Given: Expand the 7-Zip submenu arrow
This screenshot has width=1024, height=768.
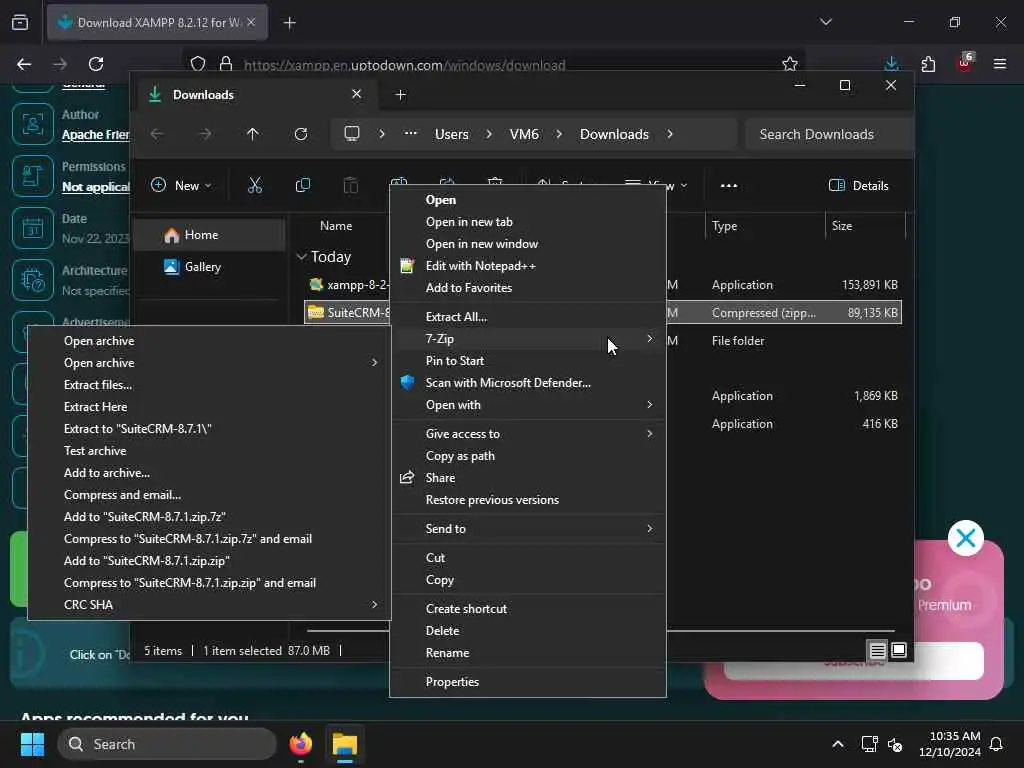Looking at the screenshot, I should (649, 338).
